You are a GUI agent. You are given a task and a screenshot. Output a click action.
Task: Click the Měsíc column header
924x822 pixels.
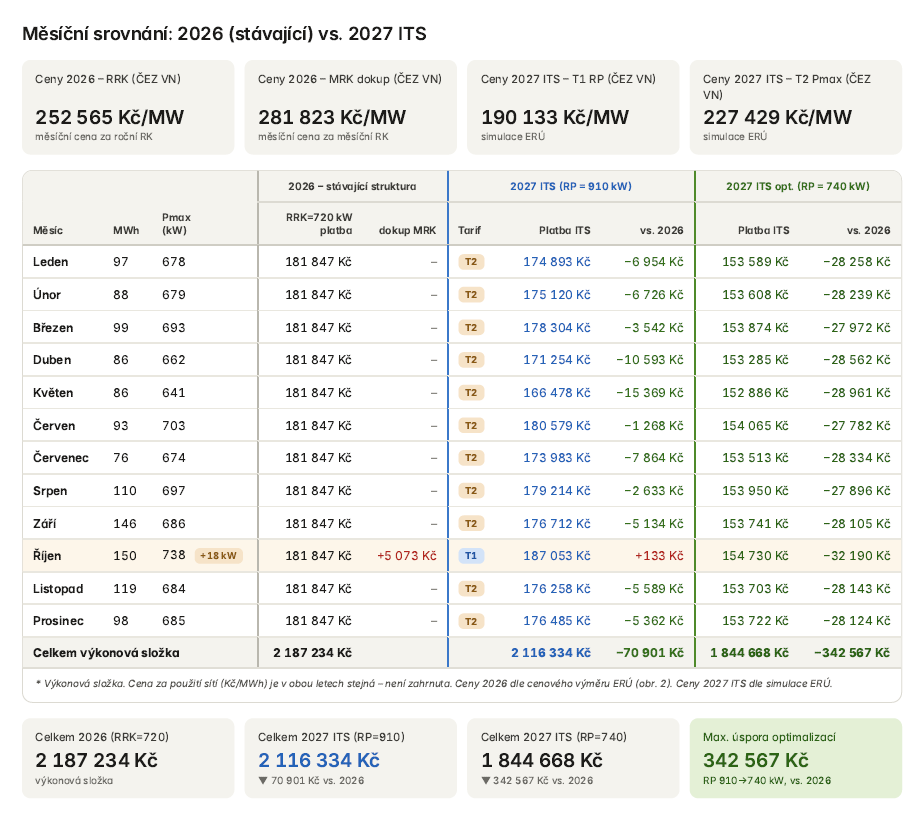48,230
